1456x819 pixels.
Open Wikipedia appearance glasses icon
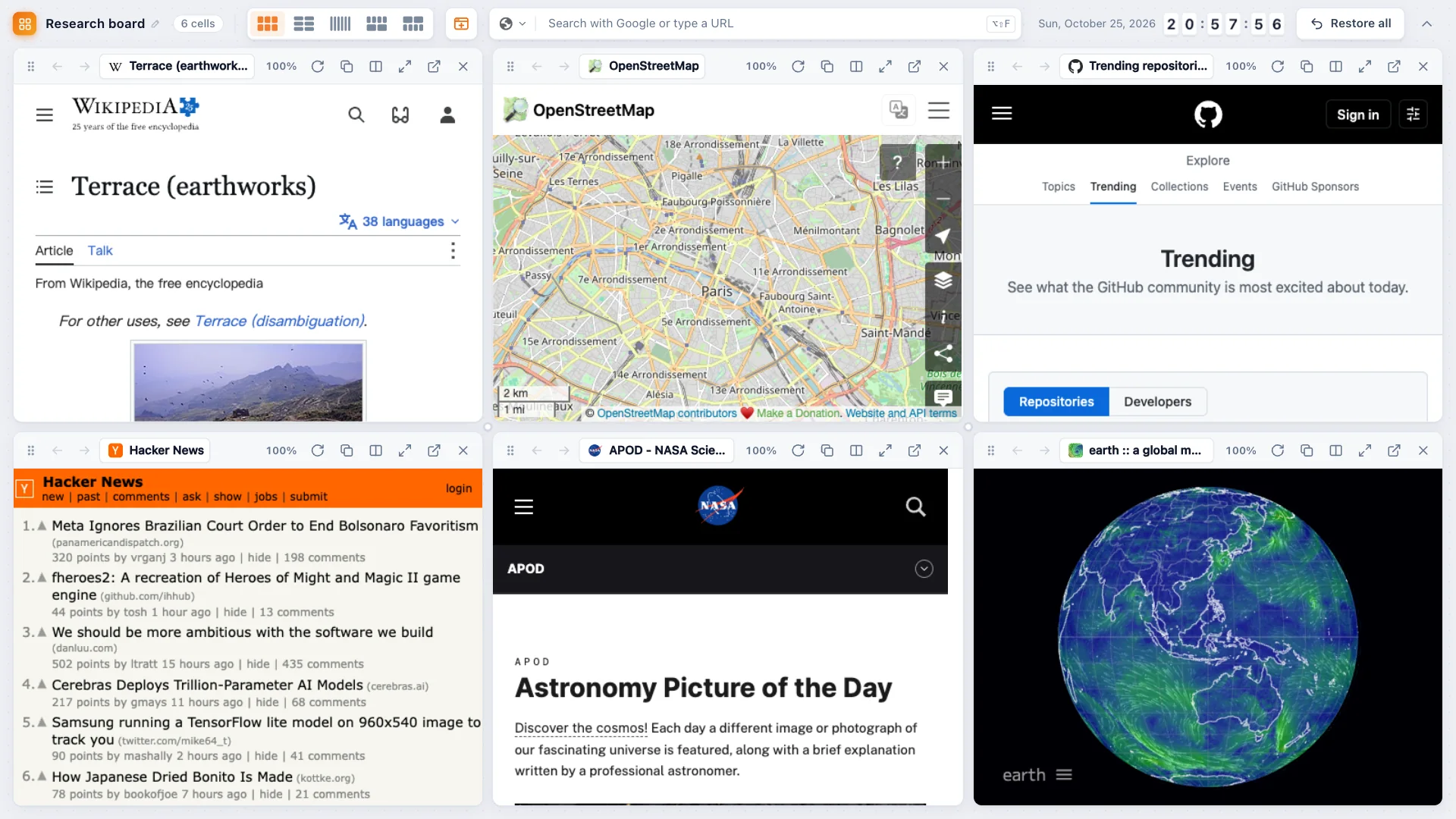coord(400,115)
